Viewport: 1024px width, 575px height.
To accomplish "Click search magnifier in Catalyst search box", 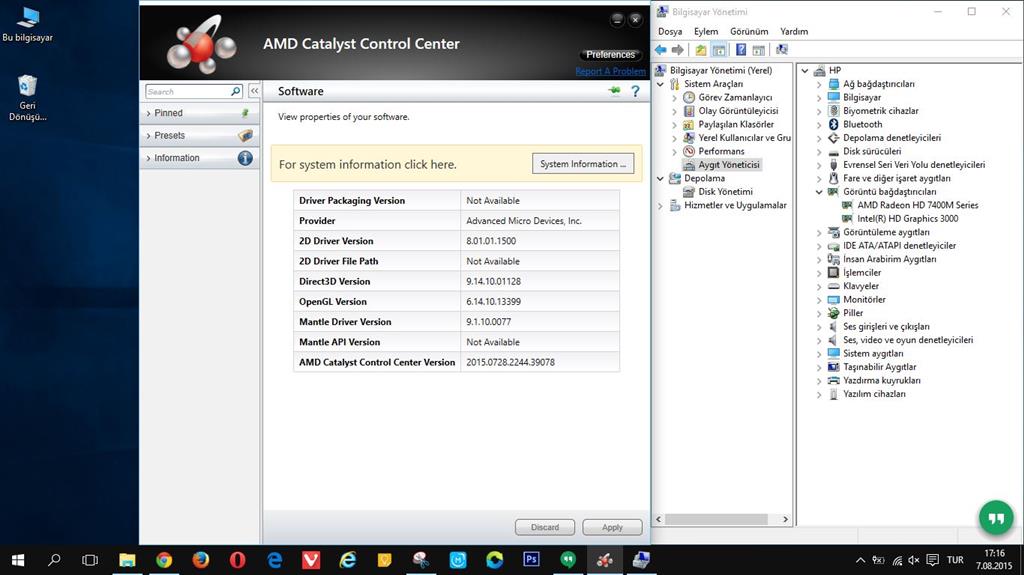I will [236, 91].
